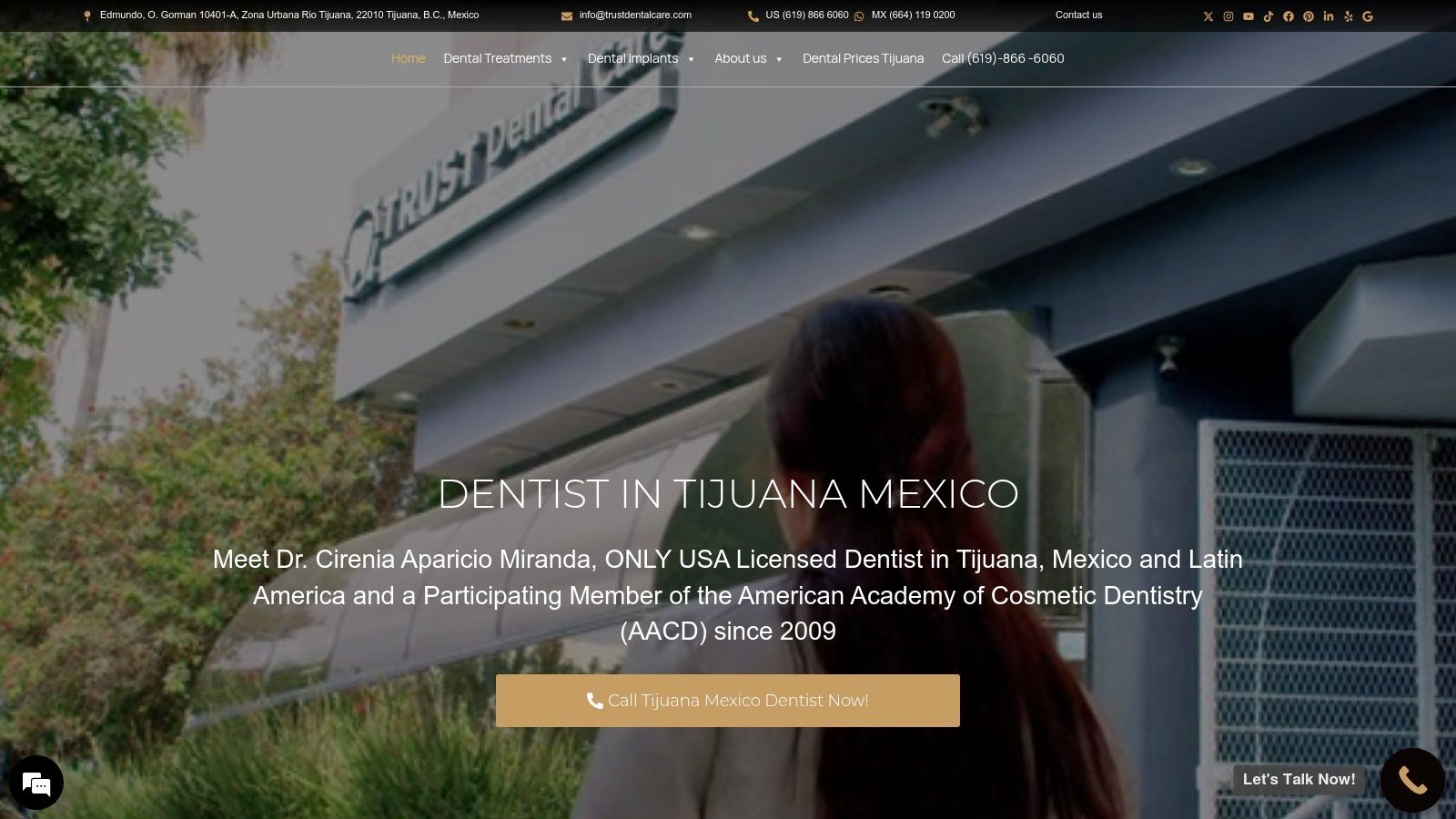Click the Contact us link
This screenshot has width=1456, height=819.
pos(1079,15)
